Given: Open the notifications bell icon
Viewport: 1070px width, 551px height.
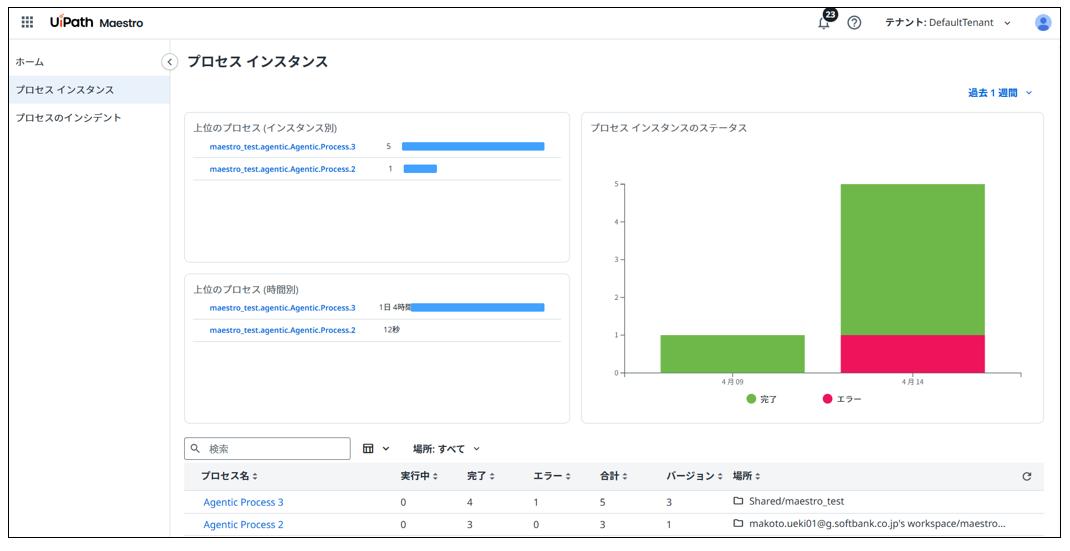Looking at the screenshot, I should 824,23.
